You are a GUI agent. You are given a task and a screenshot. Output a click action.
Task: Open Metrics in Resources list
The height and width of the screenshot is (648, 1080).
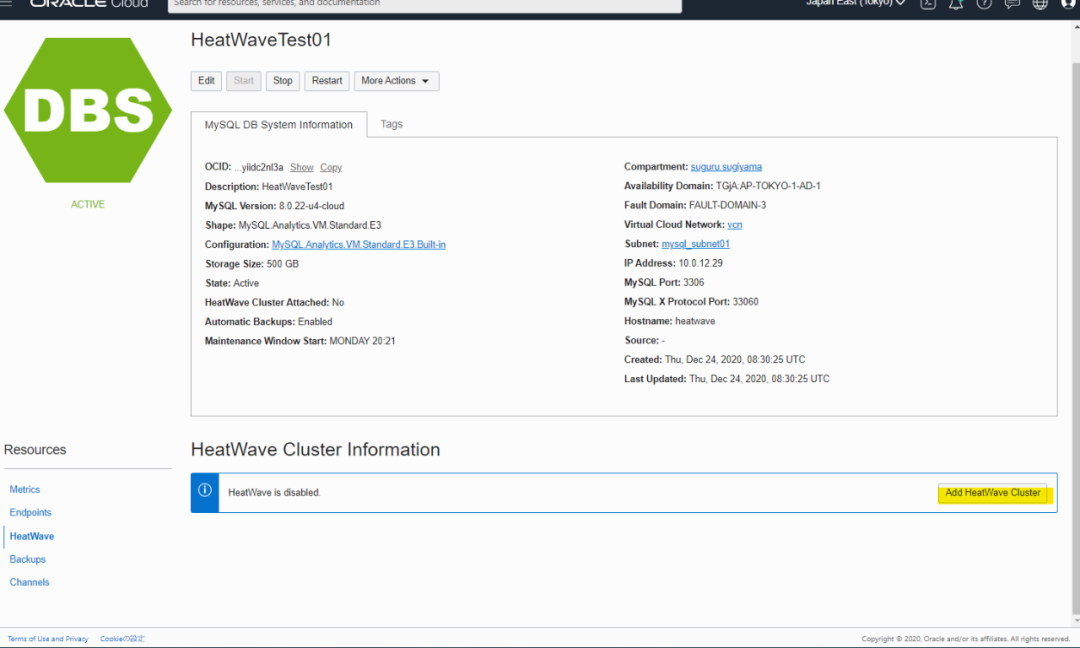pos(25,489)
